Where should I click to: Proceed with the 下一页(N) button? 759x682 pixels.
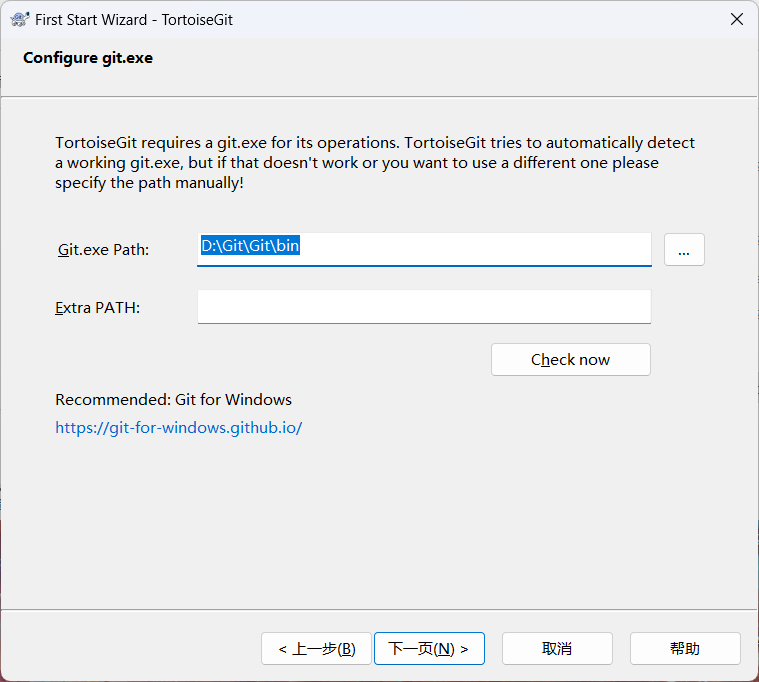pos(429,649)
